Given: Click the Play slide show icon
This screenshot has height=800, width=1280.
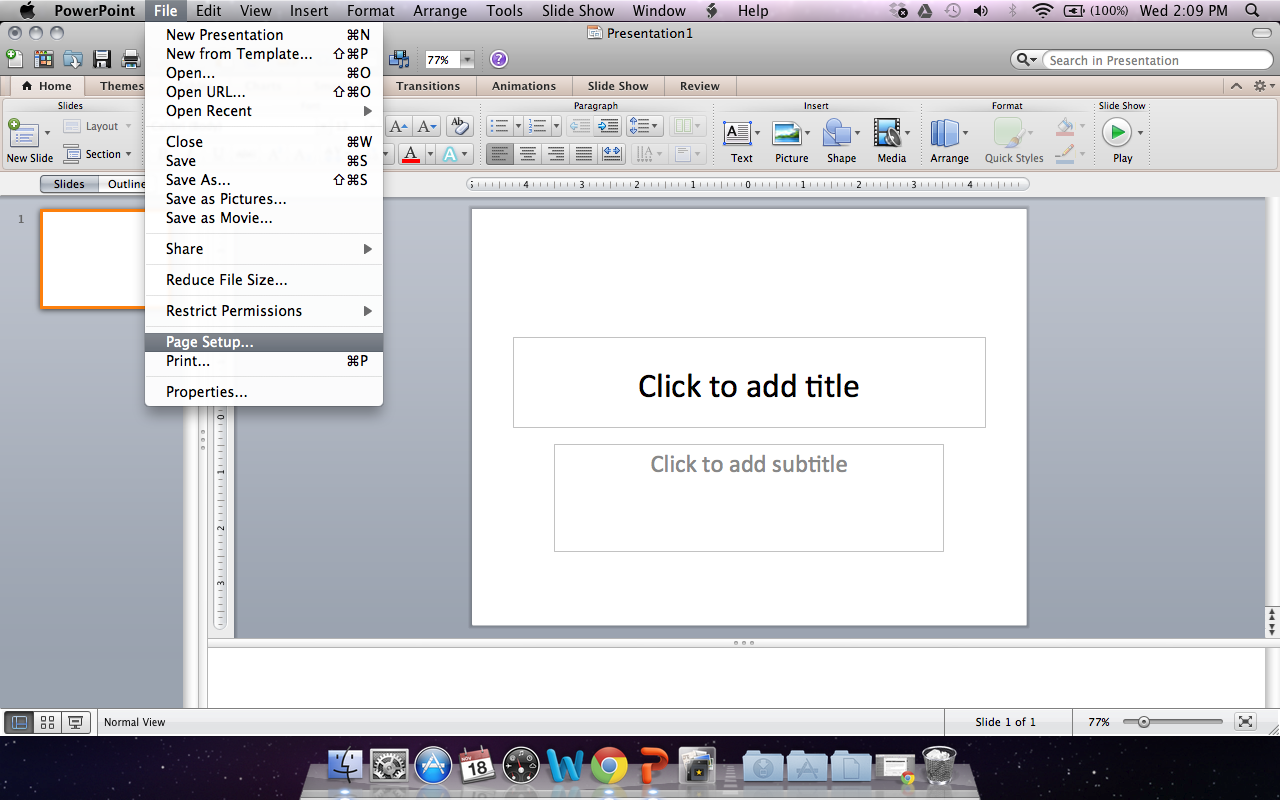Looking at the screenshot, I should pos(1117,132).
